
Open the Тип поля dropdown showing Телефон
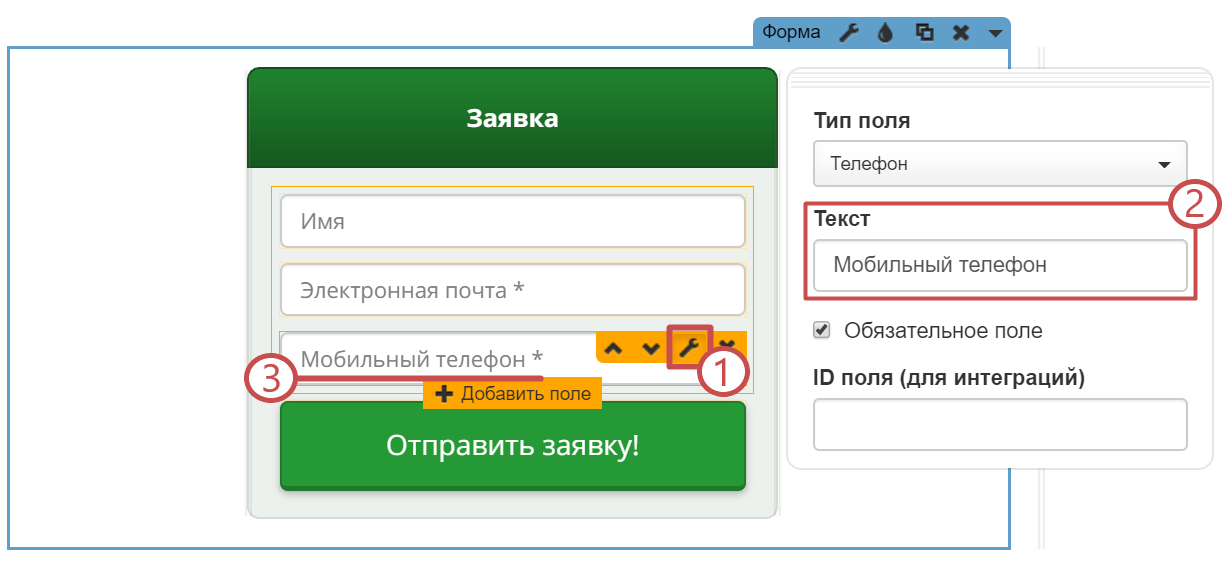[x=1000, y=164]
